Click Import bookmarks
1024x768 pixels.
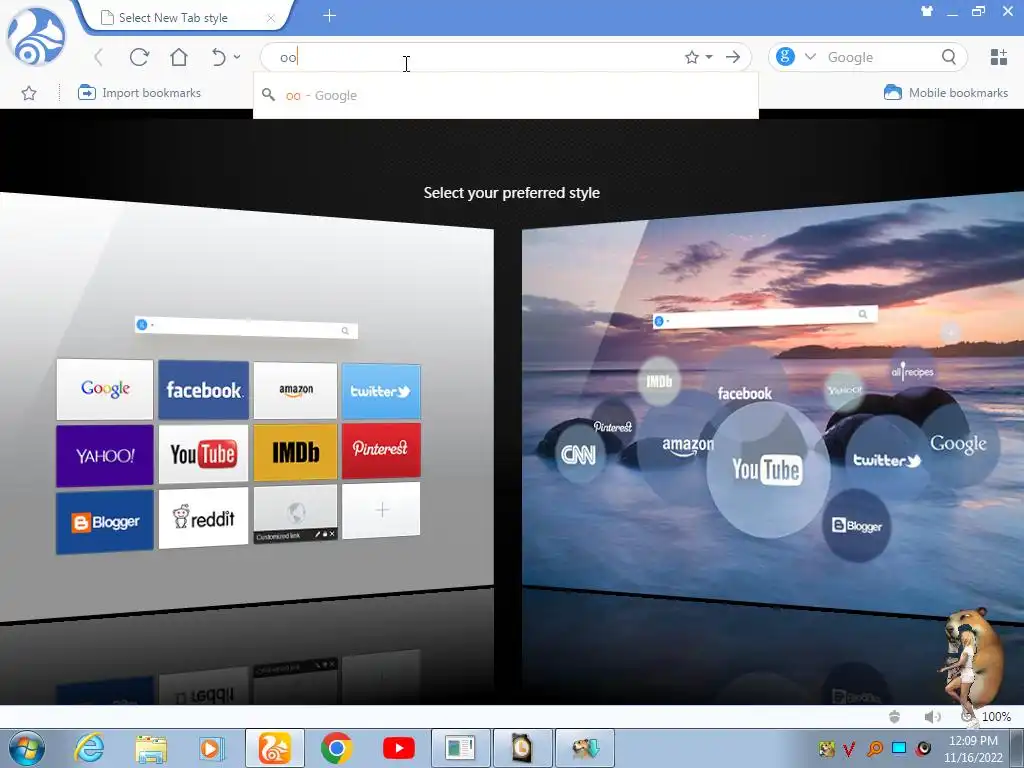point(139,93)
